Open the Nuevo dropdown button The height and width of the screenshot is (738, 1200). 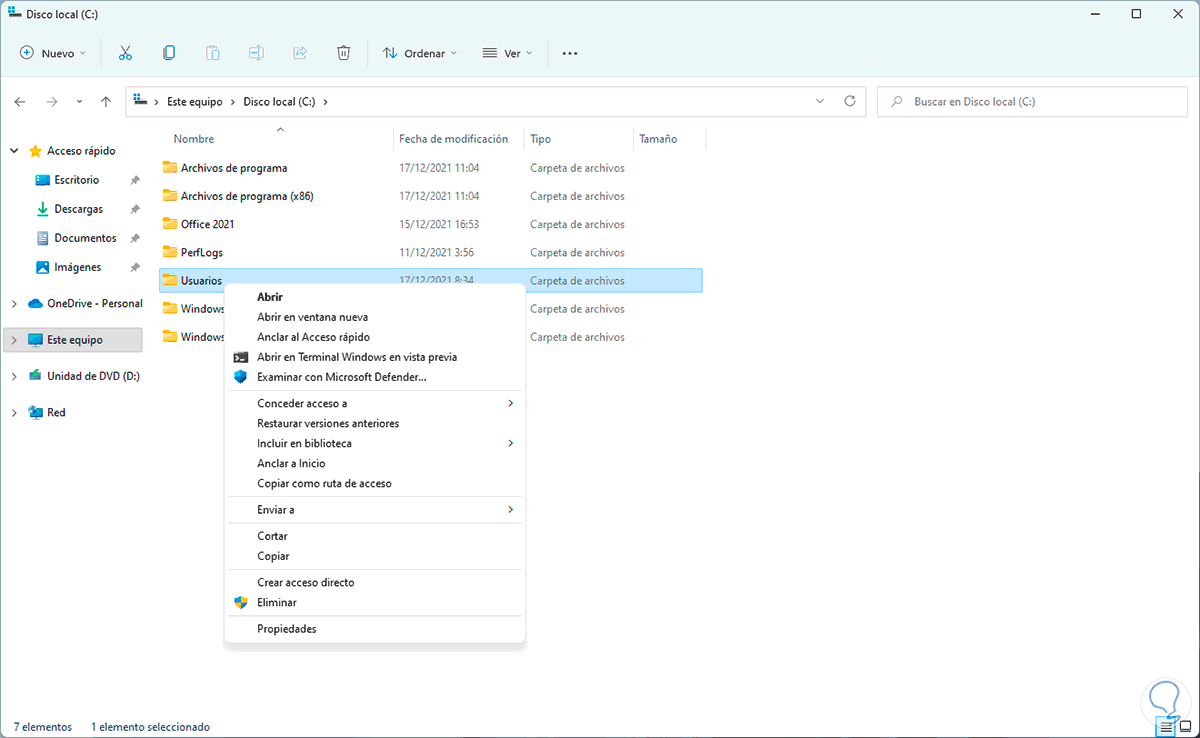(x=53, y=53)
